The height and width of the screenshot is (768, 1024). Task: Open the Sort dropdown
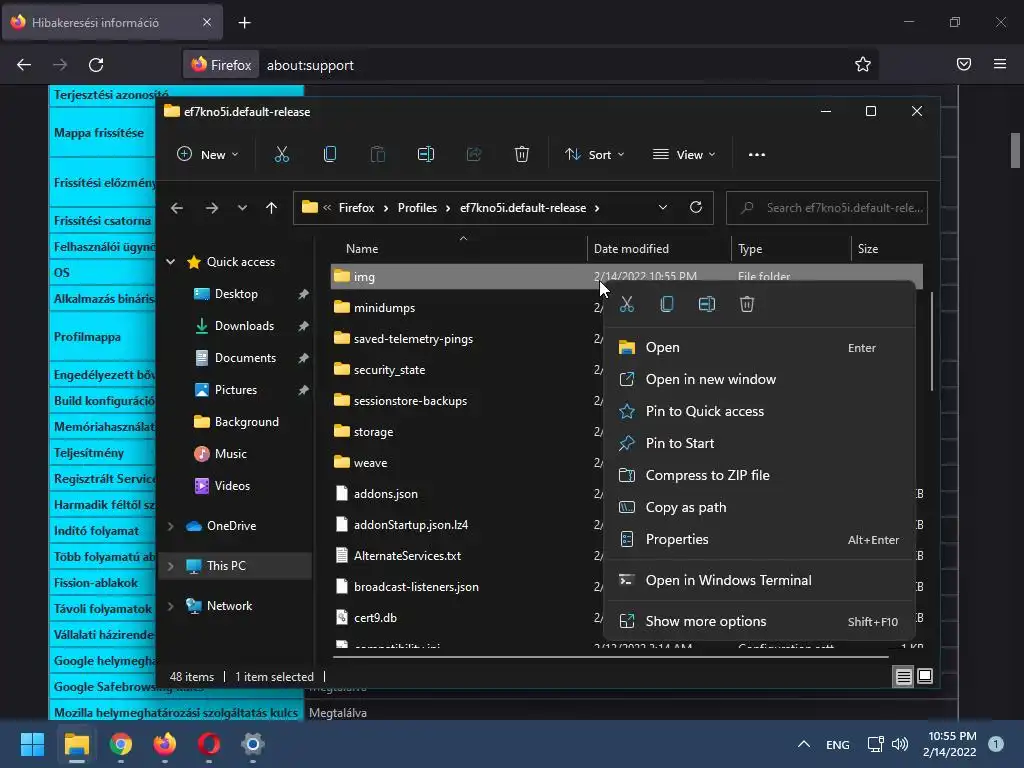595,155
